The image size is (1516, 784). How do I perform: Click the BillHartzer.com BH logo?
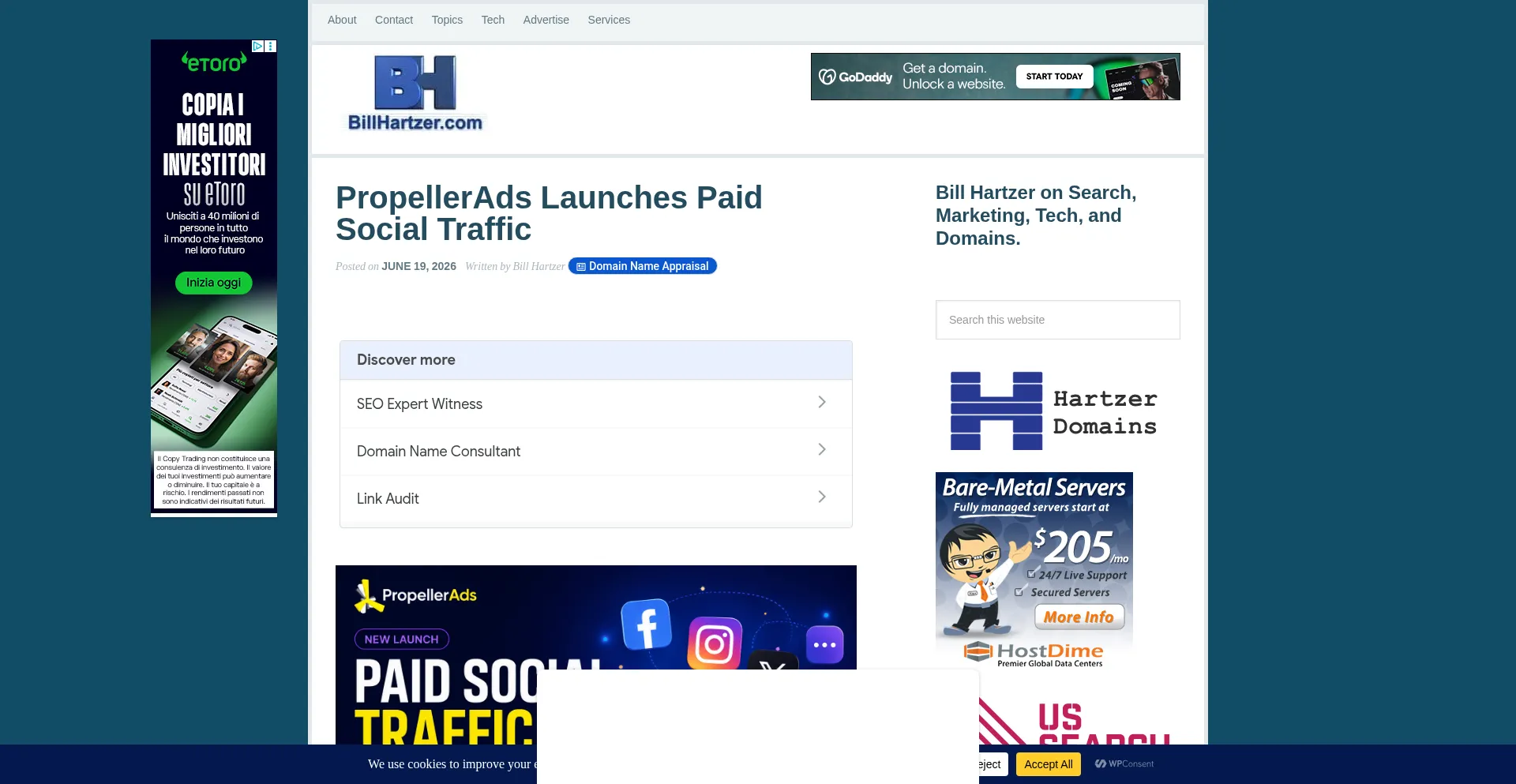(415, 93)
